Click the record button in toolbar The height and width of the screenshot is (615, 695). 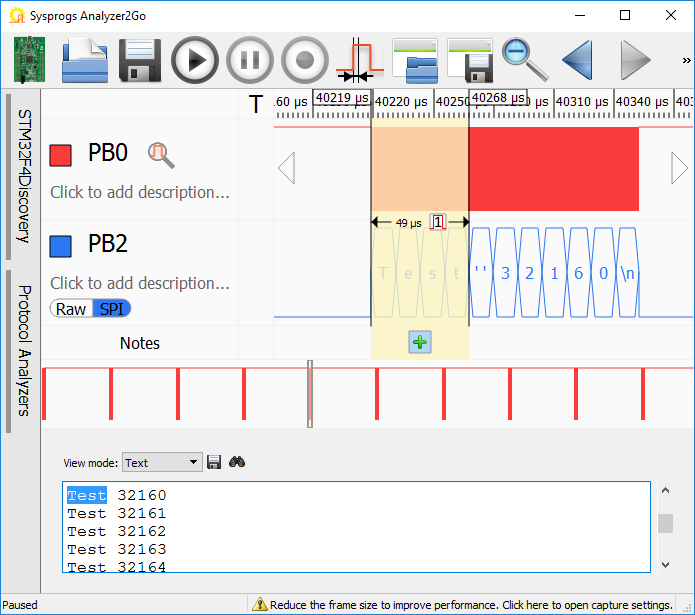pos(305,60)
